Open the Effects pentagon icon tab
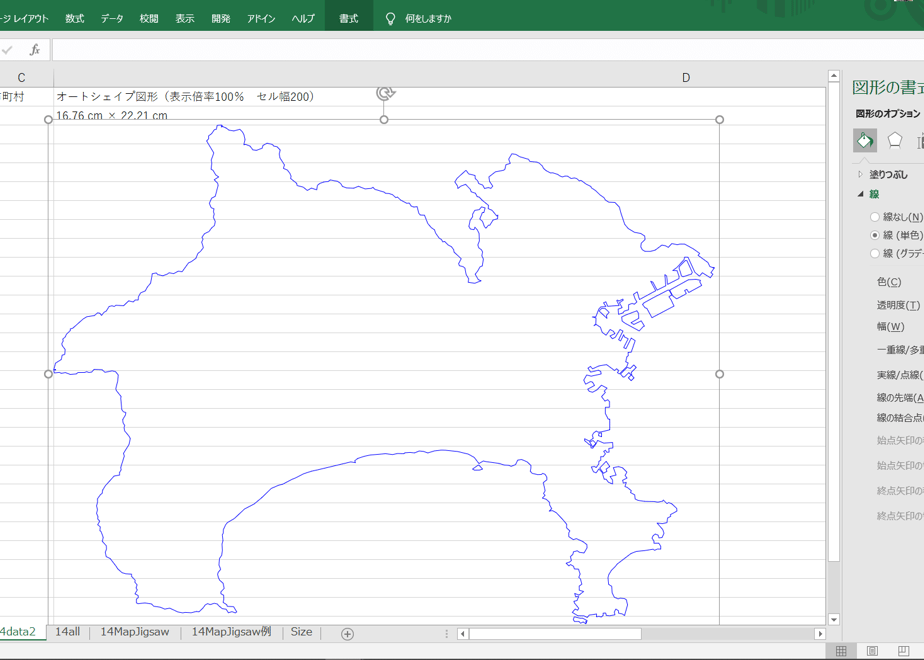This screenshot has height=660, width=924. [895, 140]
